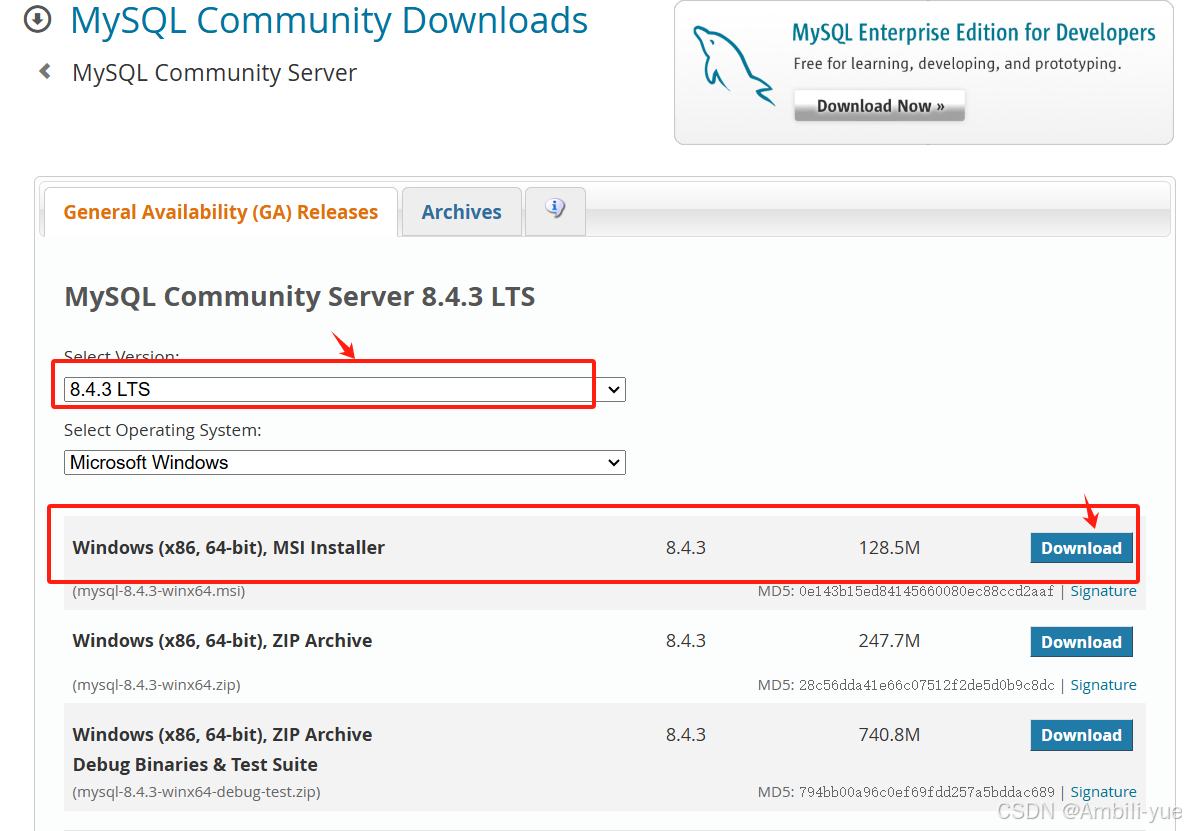Click MySQL Enterprise Edition for Developers title
Viewport: 1186px width, 831px height.
point(973,33)
